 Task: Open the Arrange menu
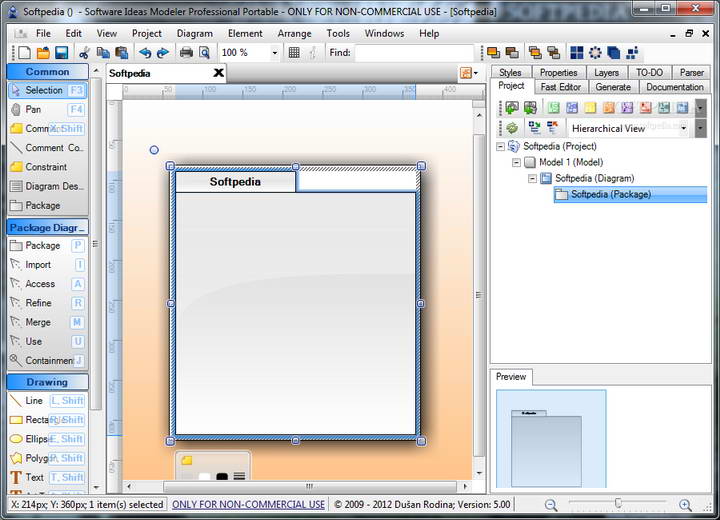(294, 34)
